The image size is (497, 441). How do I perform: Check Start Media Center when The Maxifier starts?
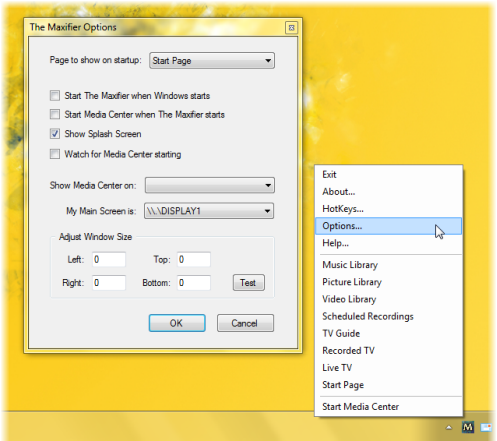(55, 114)
